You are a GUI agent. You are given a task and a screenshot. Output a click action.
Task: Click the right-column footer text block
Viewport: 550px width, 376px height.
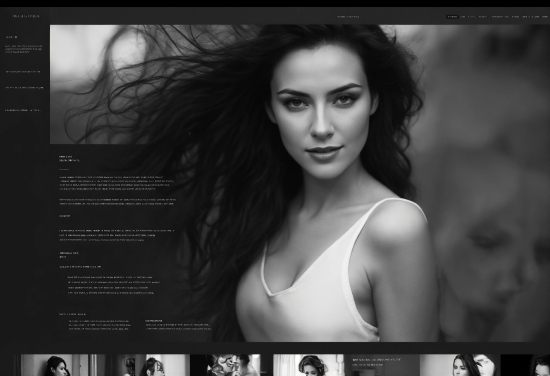click(178, 325)
